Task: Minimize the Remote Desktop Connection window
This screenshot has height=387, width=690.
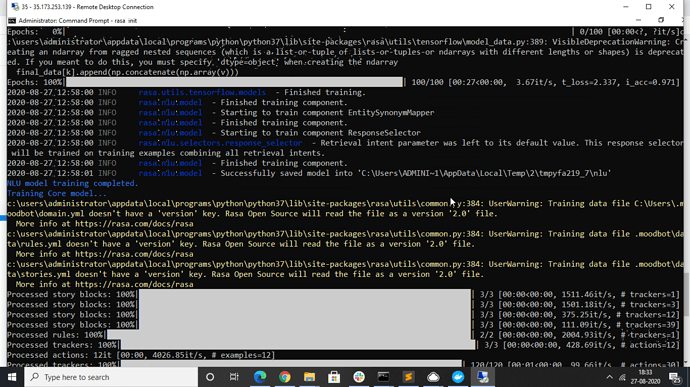Action: pos(626,7)
